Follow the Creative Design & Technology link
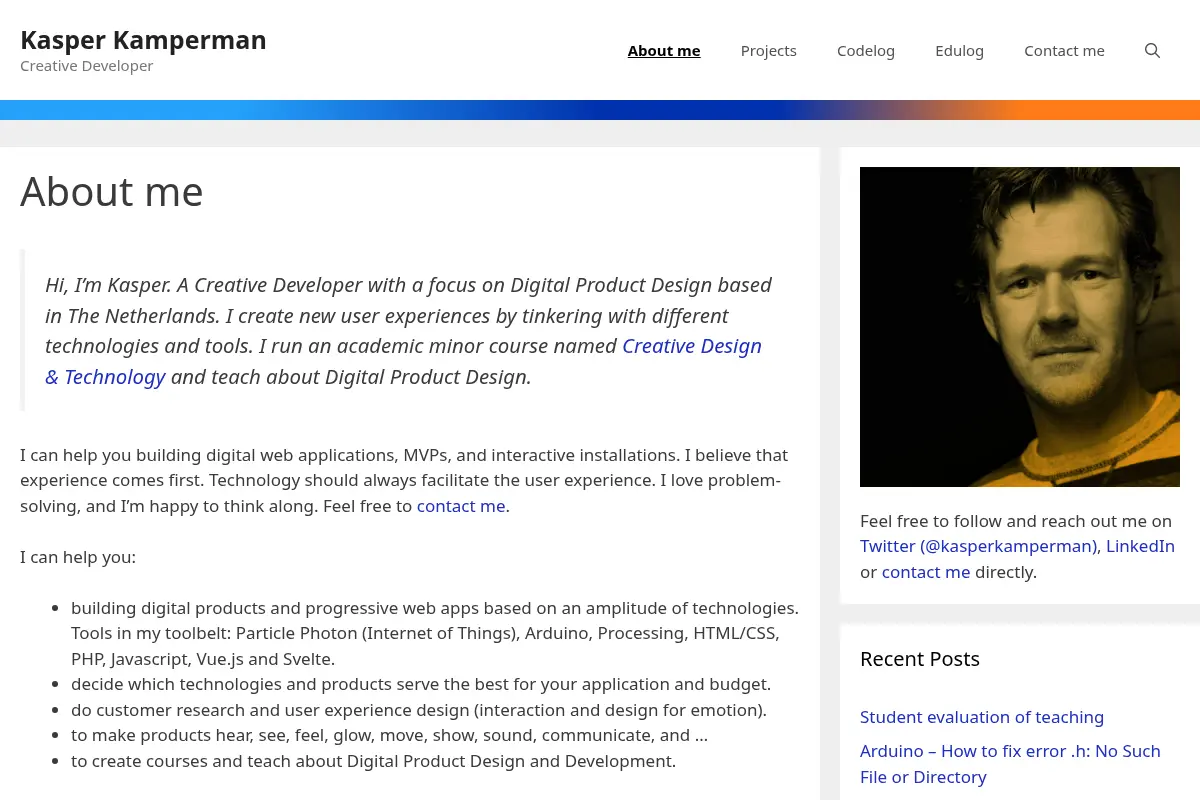 pyautogui.click(x=692, y=346)
